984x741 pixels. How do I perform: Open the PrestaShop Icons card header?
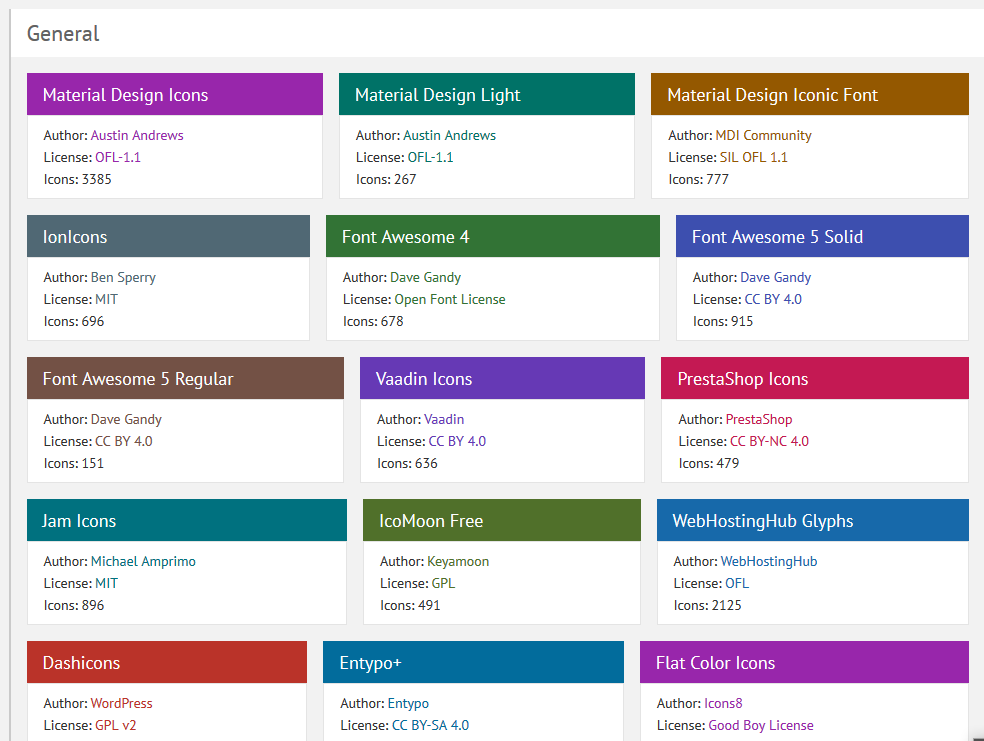815,378
